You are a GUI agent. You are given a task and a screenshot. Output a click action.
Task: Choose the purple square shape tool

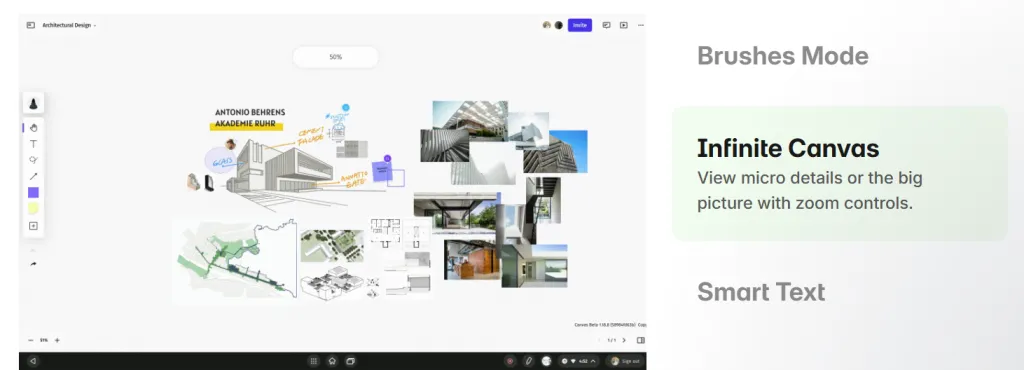click(x=33, y=193)
